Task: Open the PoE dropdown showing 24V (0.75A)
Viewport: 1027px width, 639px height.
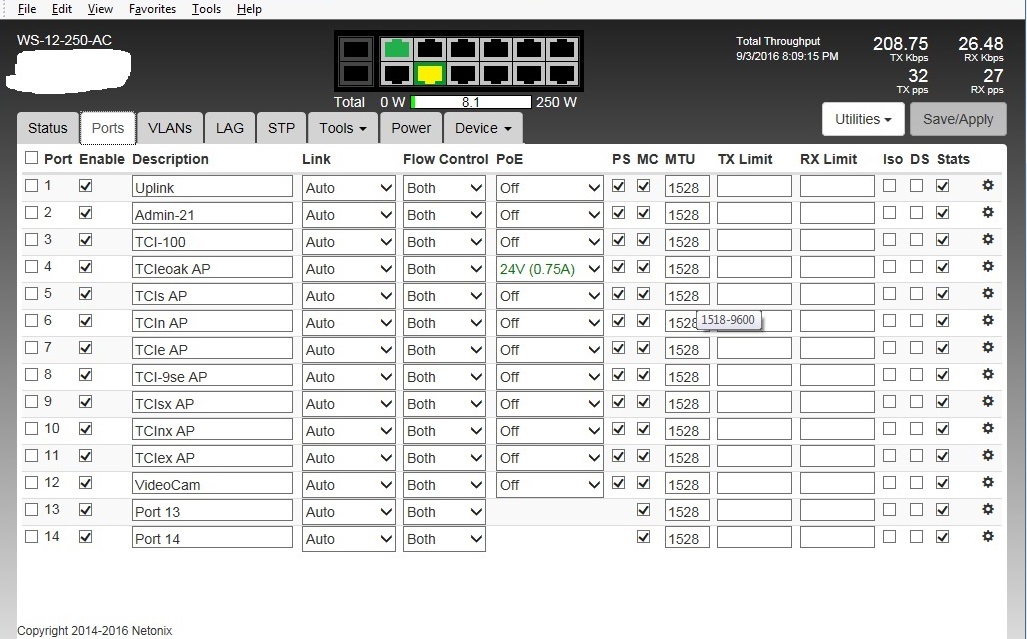Action: coord(550,269)
